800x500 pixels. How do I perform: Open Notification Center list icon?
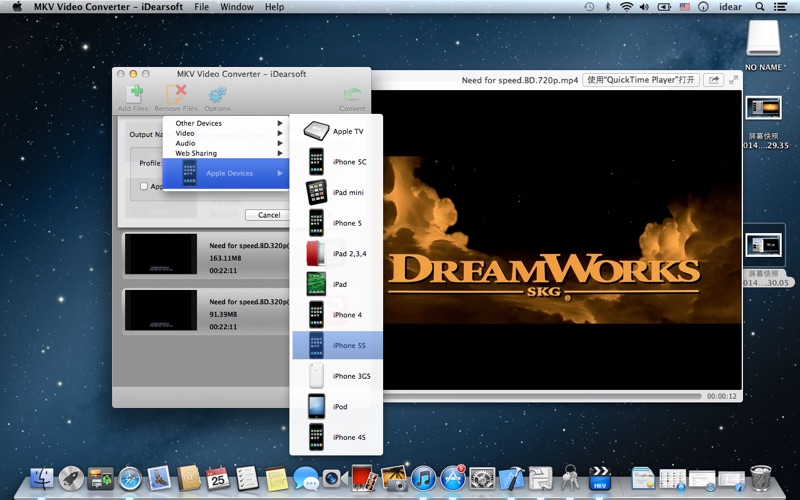780,7
